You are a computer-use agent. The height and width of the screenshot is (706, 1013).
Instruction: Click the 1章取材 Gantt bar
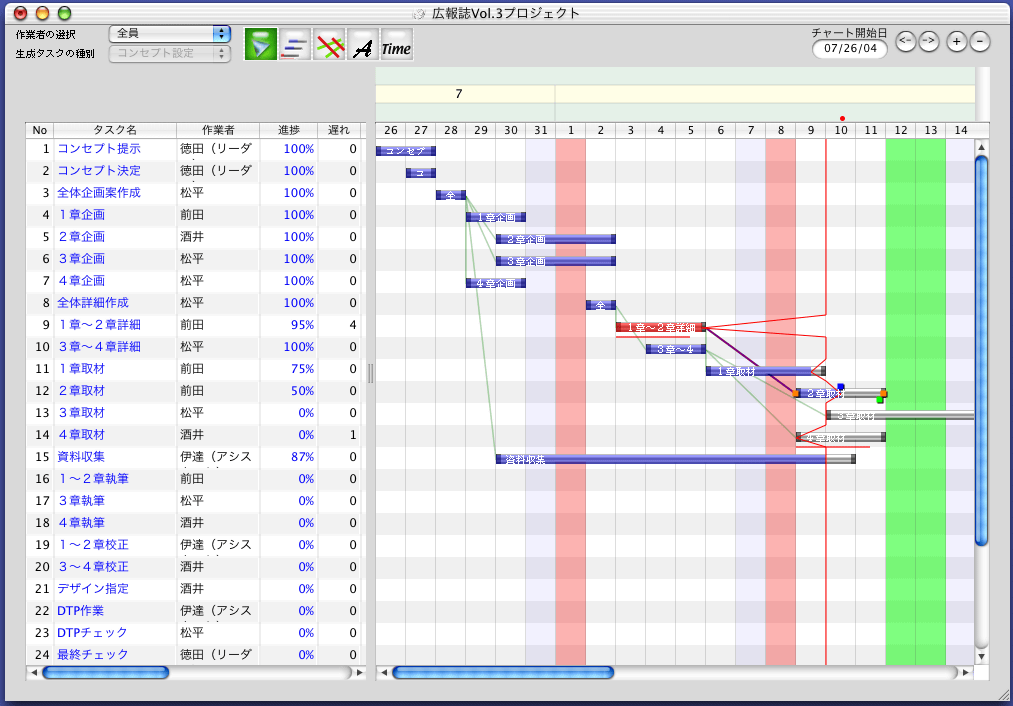[x=766, y=371]
